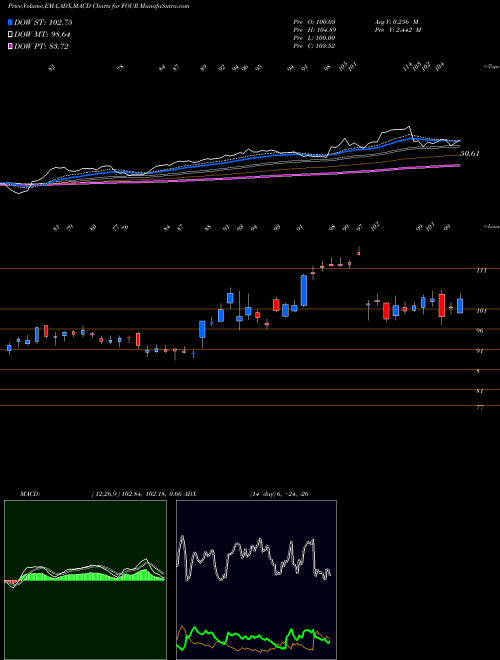Click the highest small red candle above 111
The image size is (500, 660).
[x=359, y=253]
